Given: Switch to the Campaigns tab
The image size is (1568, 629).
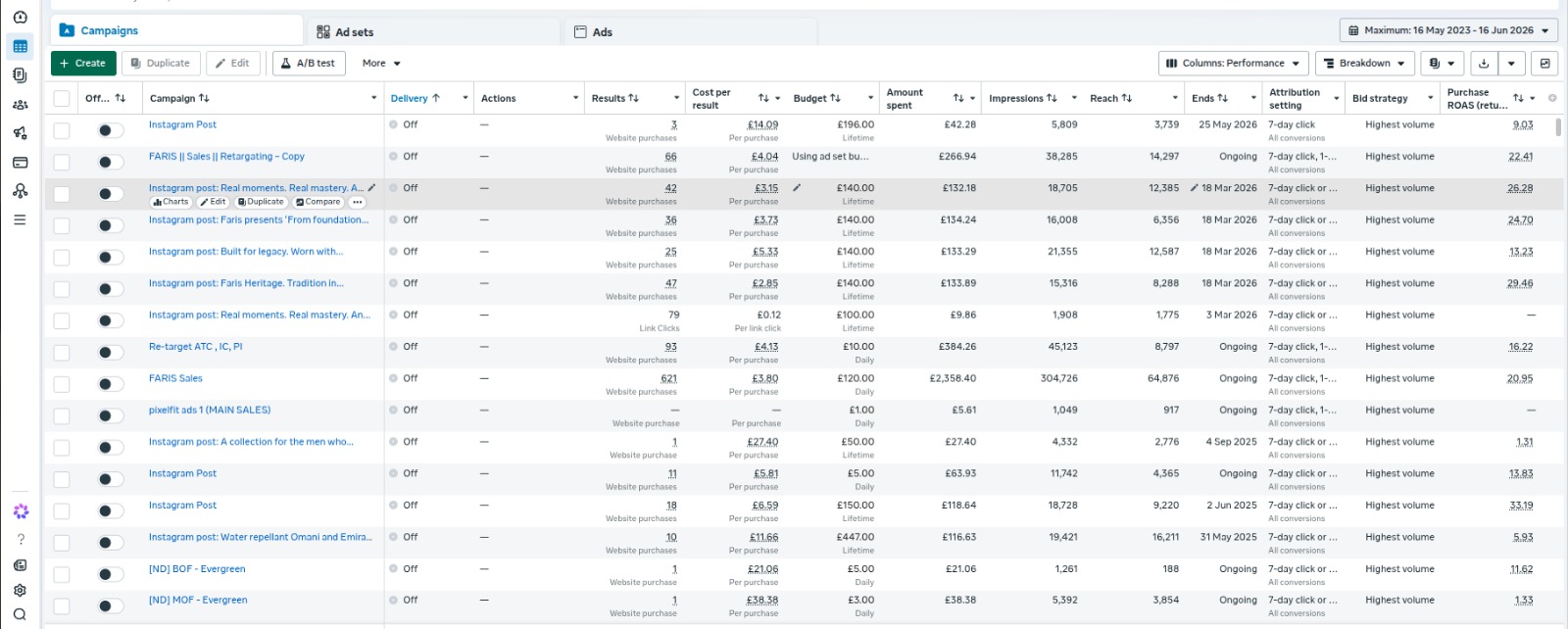Looking at the screenshot, I should point(176,30).
